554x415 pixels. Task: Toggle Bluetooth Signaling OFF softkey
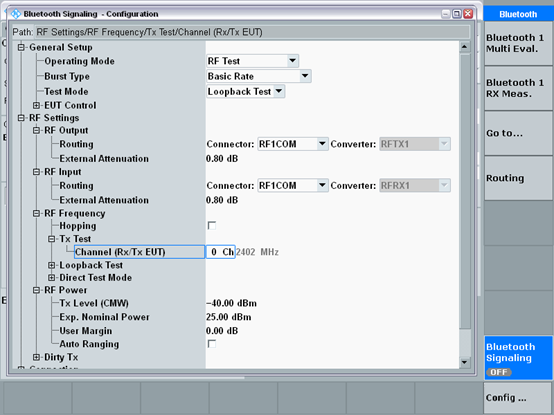518,358
